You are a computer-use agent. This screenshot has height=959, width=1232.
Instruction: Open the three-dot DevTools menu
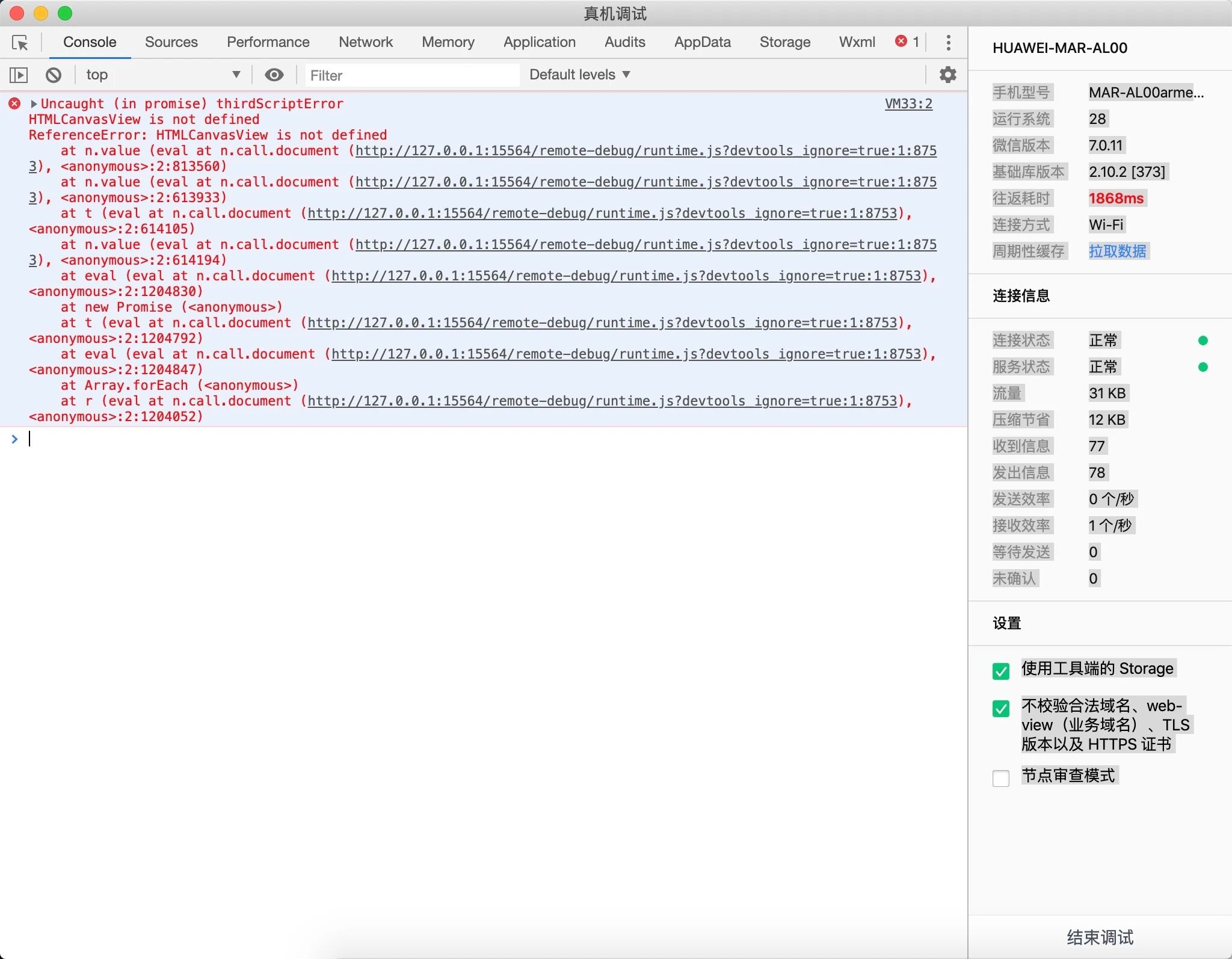pos(948,42)
